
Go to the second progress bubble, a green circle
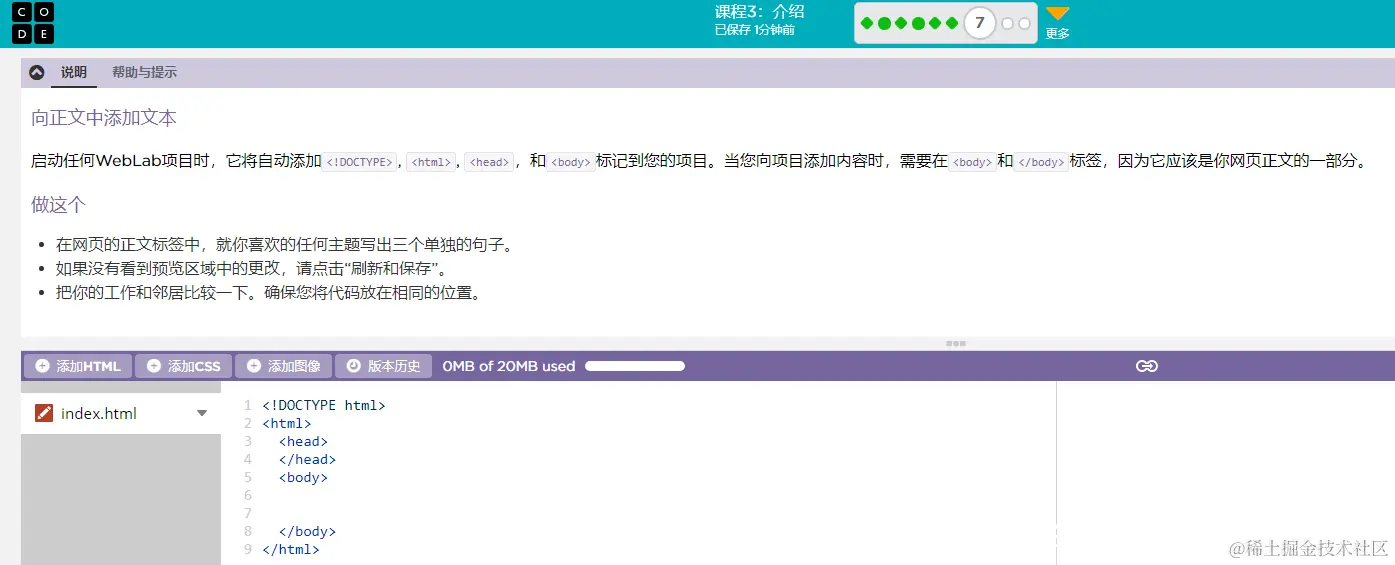coord(884,23)
